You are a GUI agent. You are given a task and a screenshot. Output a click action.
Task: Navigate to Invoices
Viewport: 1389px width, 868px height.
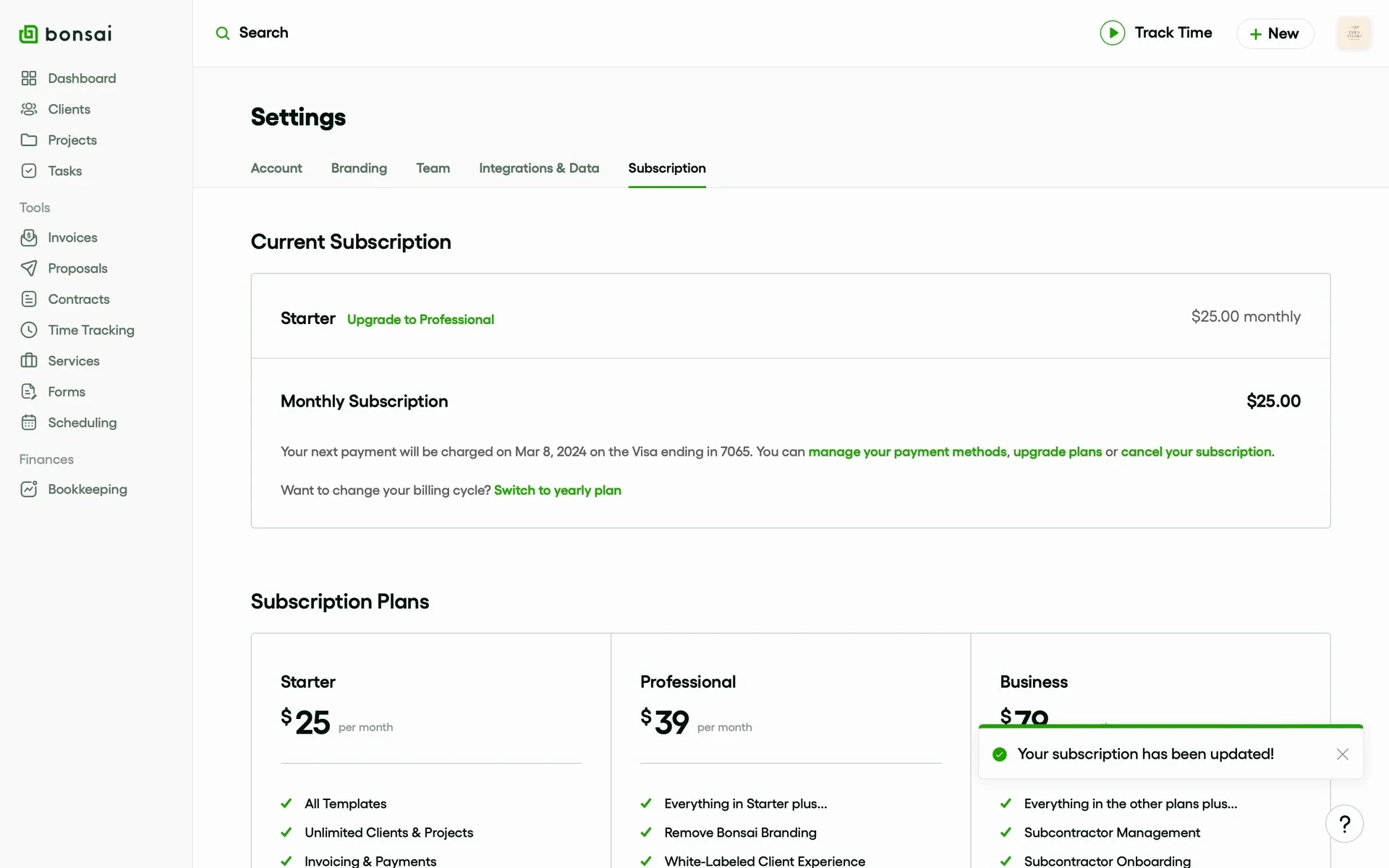(x=72, y=237)
